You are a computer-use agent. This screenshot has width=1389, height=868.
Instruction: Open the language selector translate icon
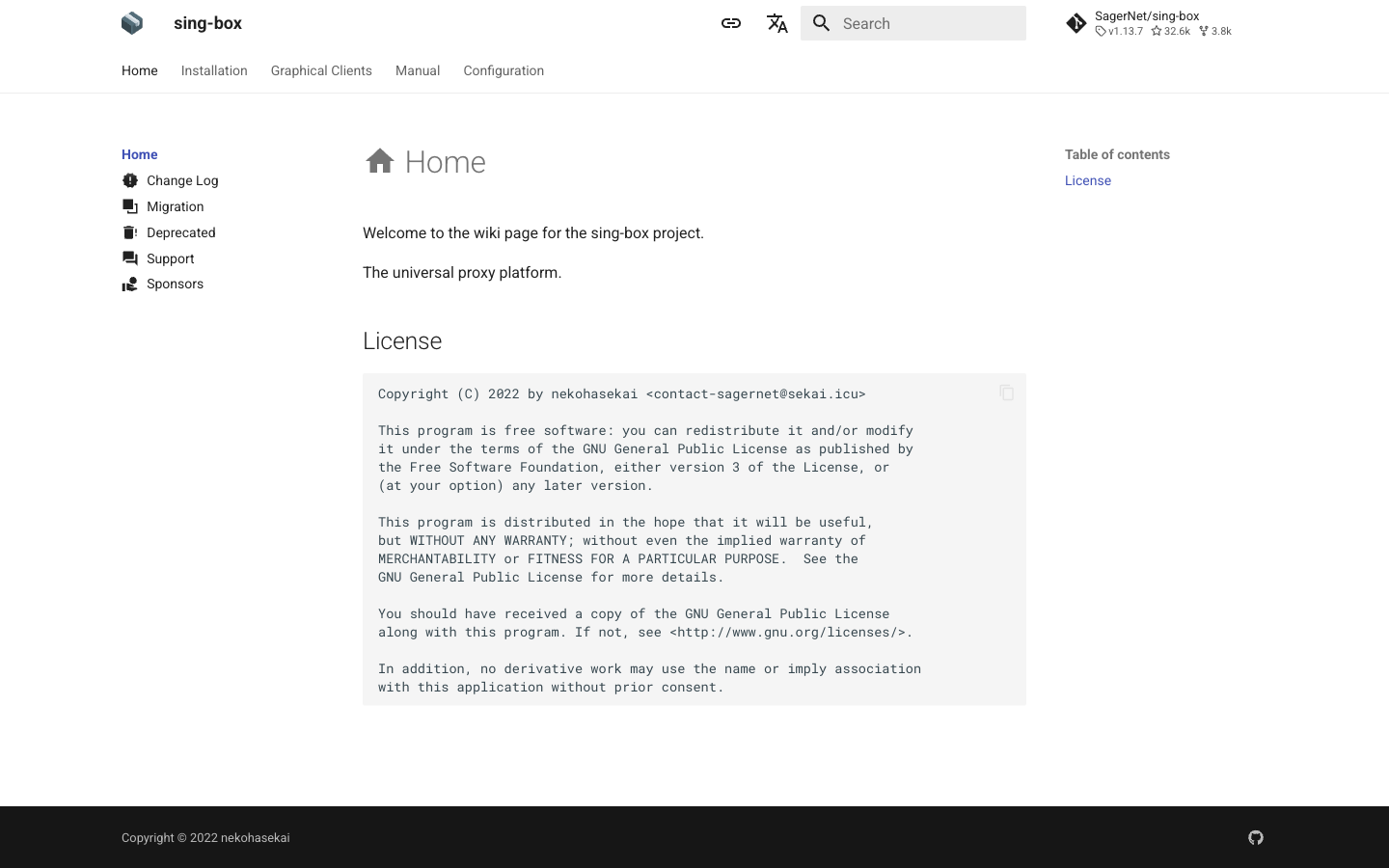[777, 23]
